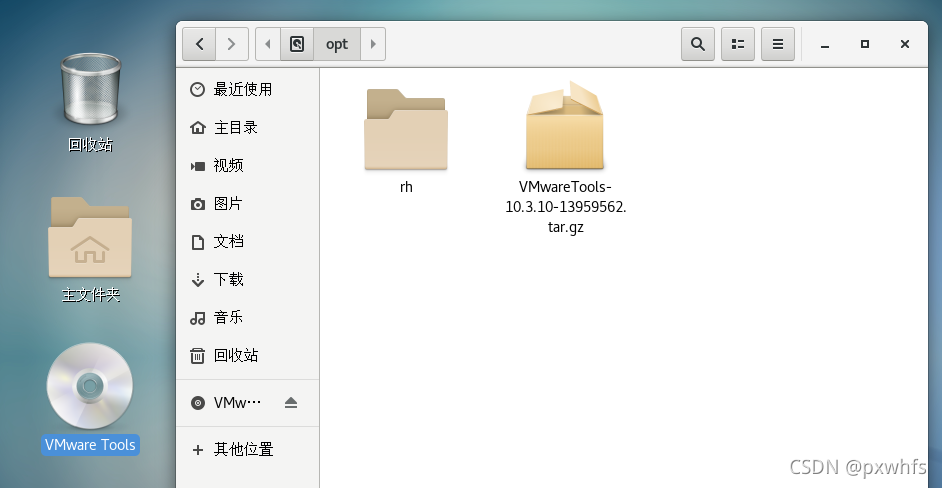Select the VMware Tools disc desktop icon
This screenshot has width=942, height=488.
tap(90, 386)
